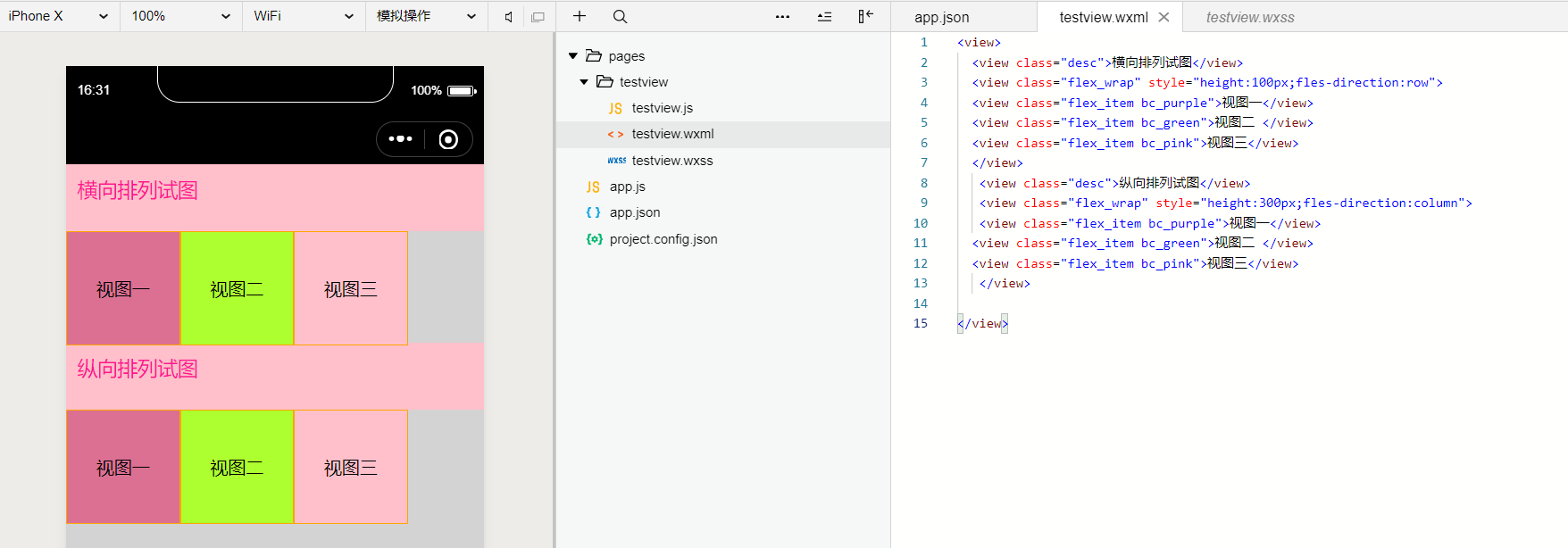Click line number 3 in the editor
The width and height of the screenshot is (1568, 548).
924,82
